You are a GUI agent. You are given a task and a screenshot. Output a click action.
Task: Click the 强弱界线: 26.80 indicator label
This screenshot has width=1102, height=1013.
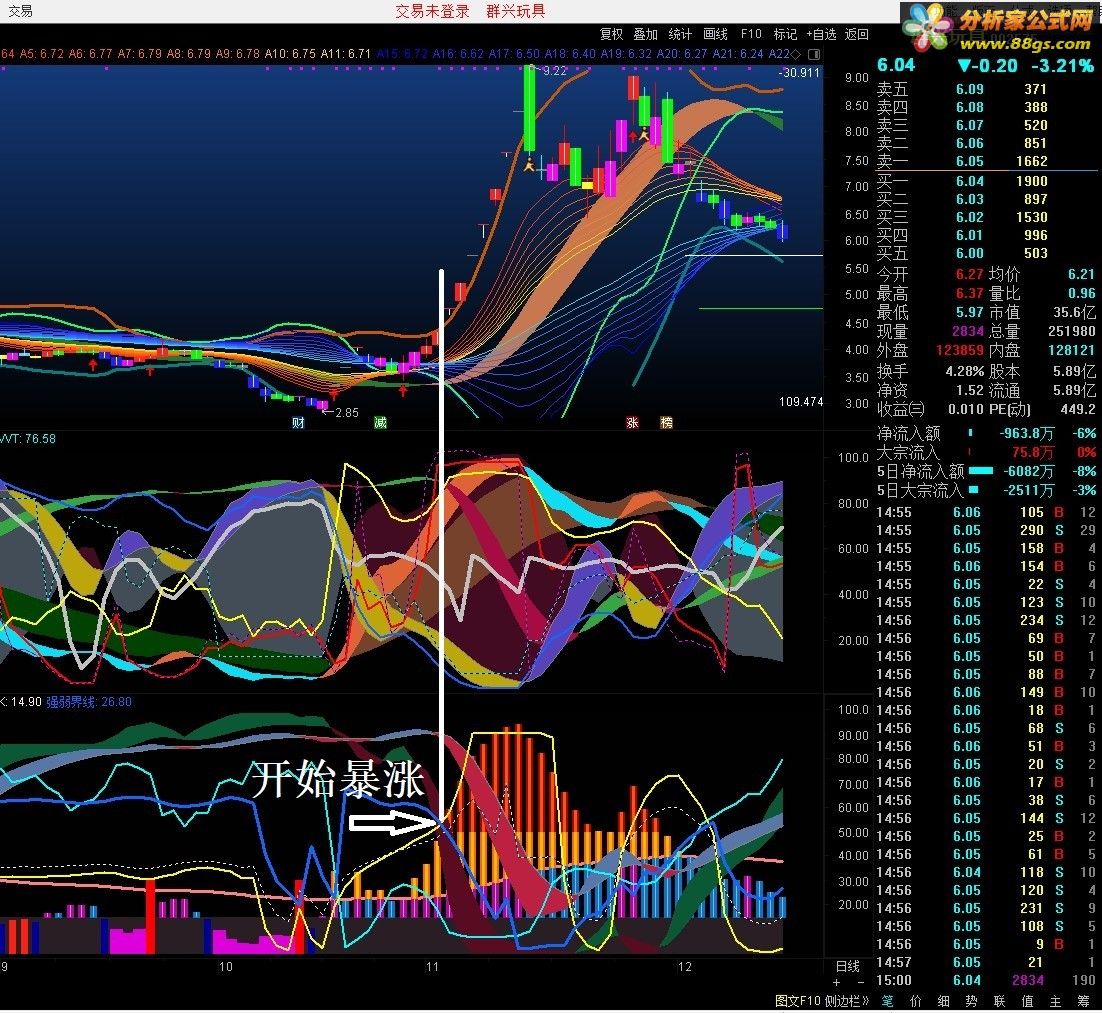(89, 702)
